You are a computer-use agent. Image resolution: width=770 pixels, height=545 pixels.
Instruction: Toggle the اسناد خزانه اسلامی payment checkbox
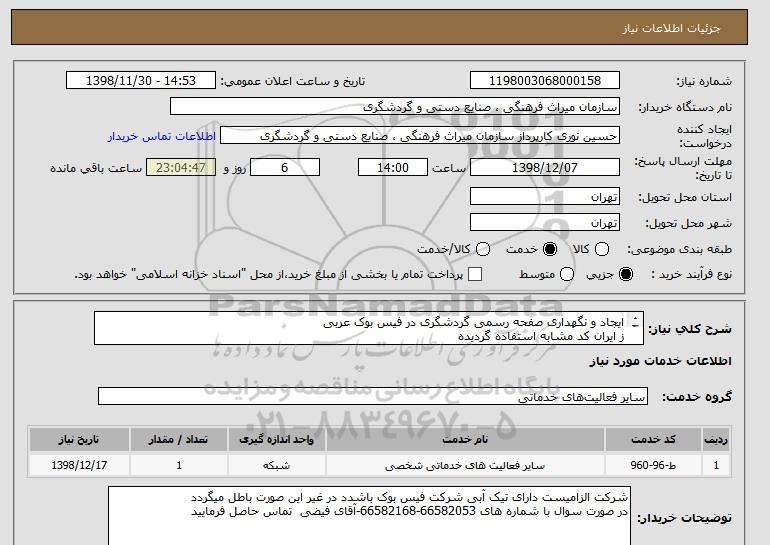(x=475, y=274)
